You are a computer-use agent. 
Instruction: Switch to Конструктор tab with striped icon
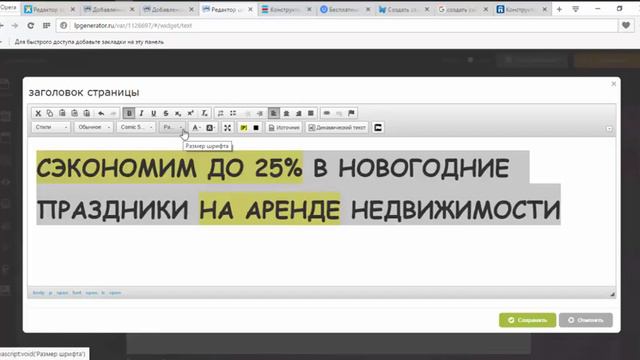pyautogui.click(x=286, y=9)
